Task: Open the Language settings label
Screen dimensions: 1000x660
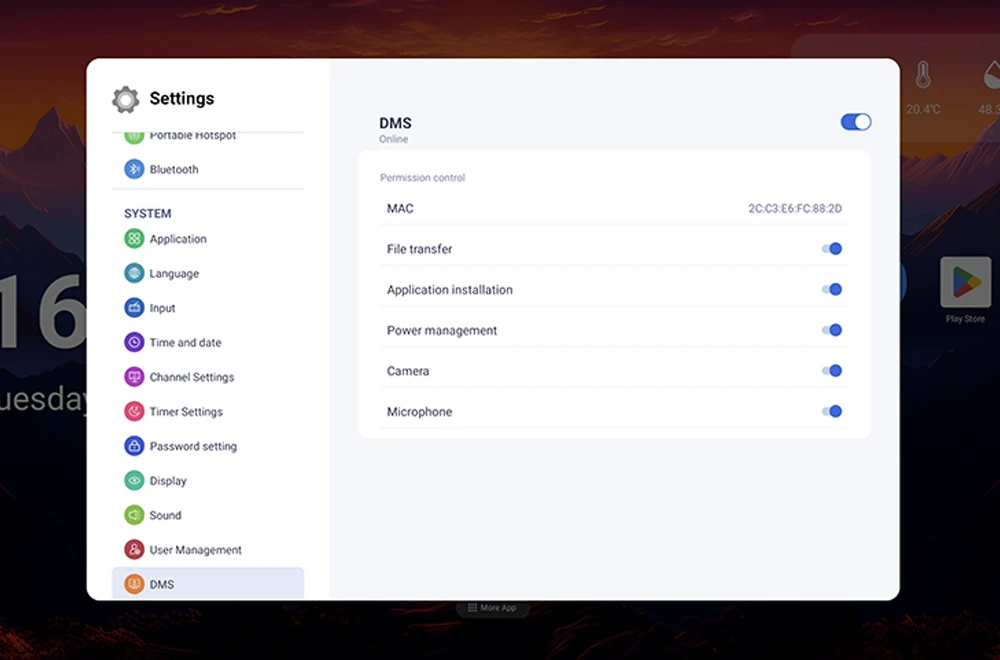Action: (x=174, y=274)
